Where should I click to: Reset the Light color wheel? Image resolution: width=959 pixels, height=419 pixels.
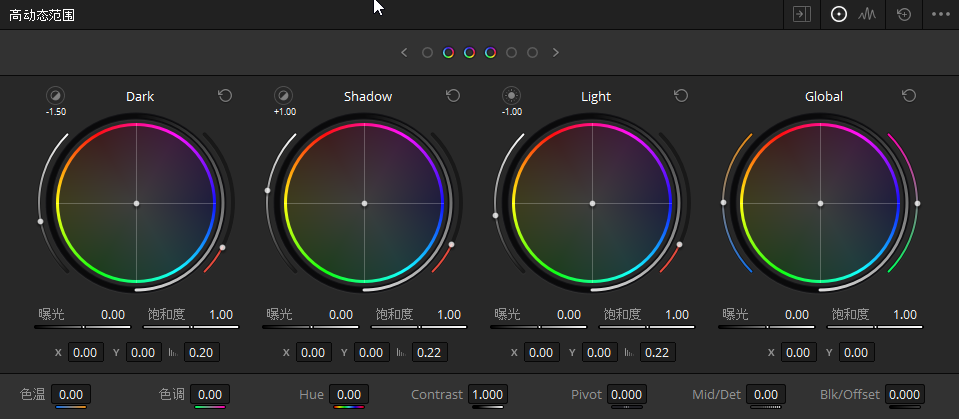681,95
